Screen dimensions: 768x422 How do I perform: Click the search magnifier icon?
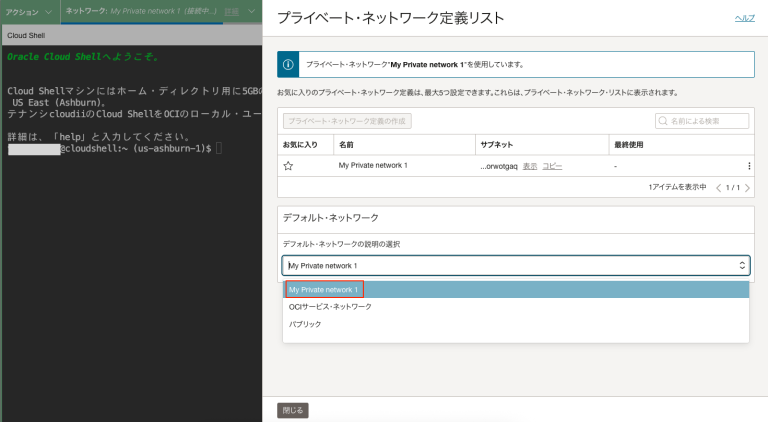click(664, 121)
